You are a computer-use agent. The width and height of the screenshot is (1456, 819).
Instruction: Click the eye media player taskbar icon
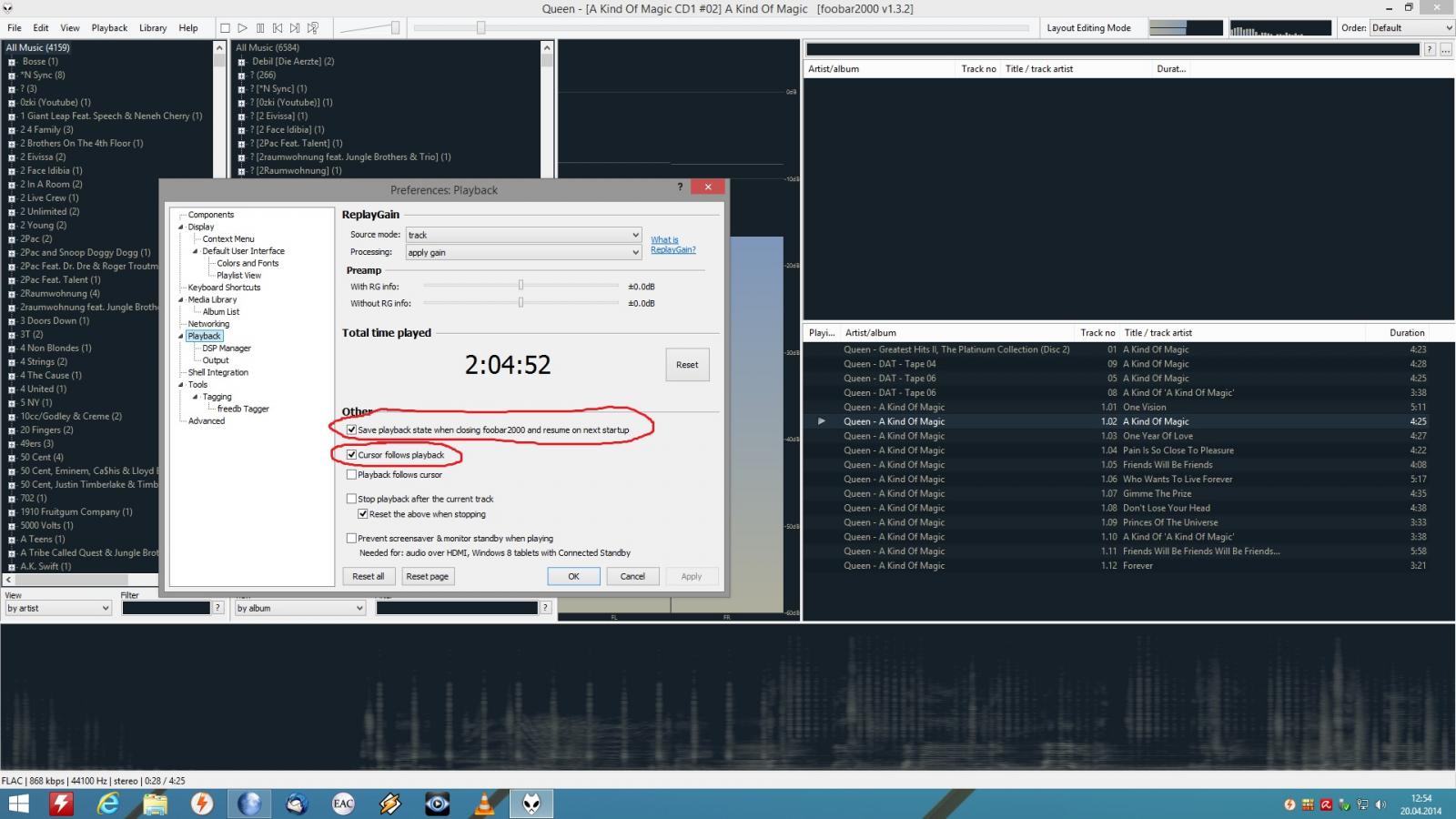[438, 804]
